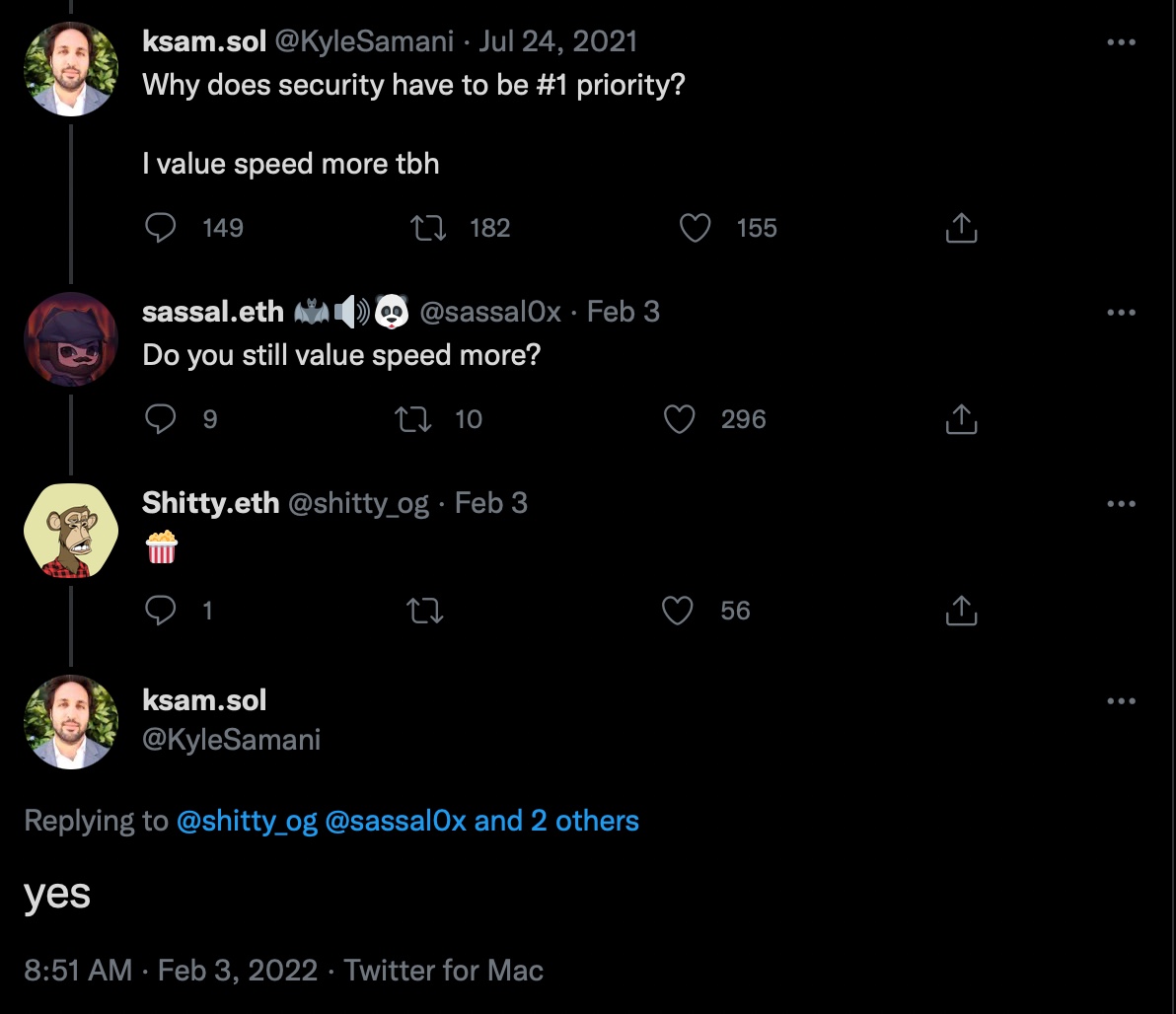Screen dimensions: 1176x1014
Task: Click the 'and 2 others' link
Action: (x=556, y=821)
